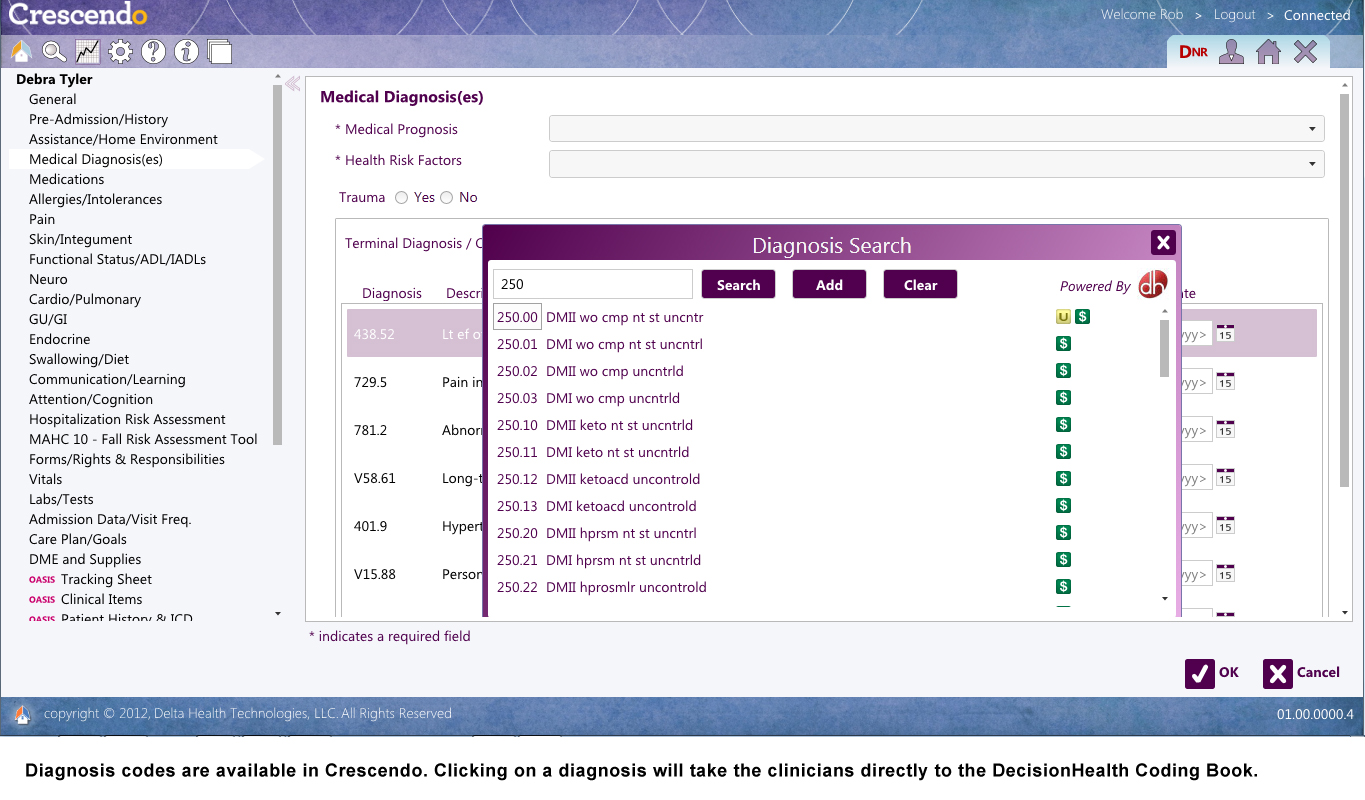Click the diagnosis search input field

[593, 284]
